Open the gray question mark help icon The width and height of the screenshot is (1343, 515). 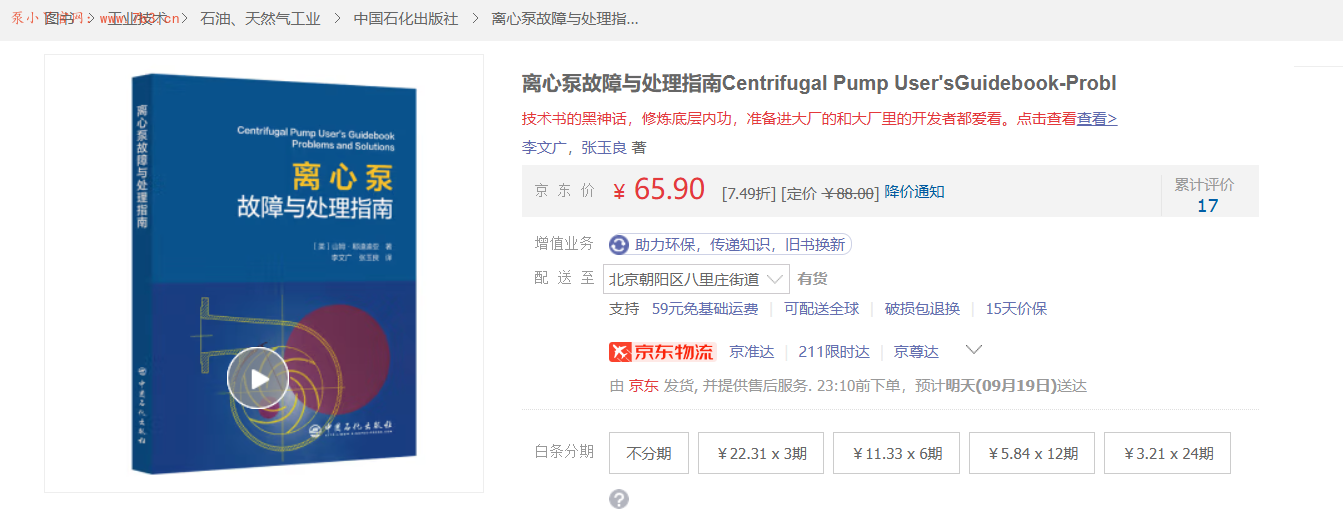619,499
